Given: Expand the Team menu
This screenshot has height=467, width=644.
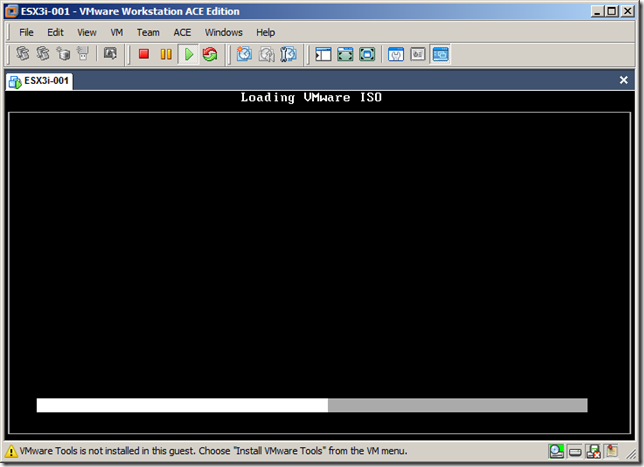Looking at the screenshot, I should pyautogui.click(x=148, y=32).
